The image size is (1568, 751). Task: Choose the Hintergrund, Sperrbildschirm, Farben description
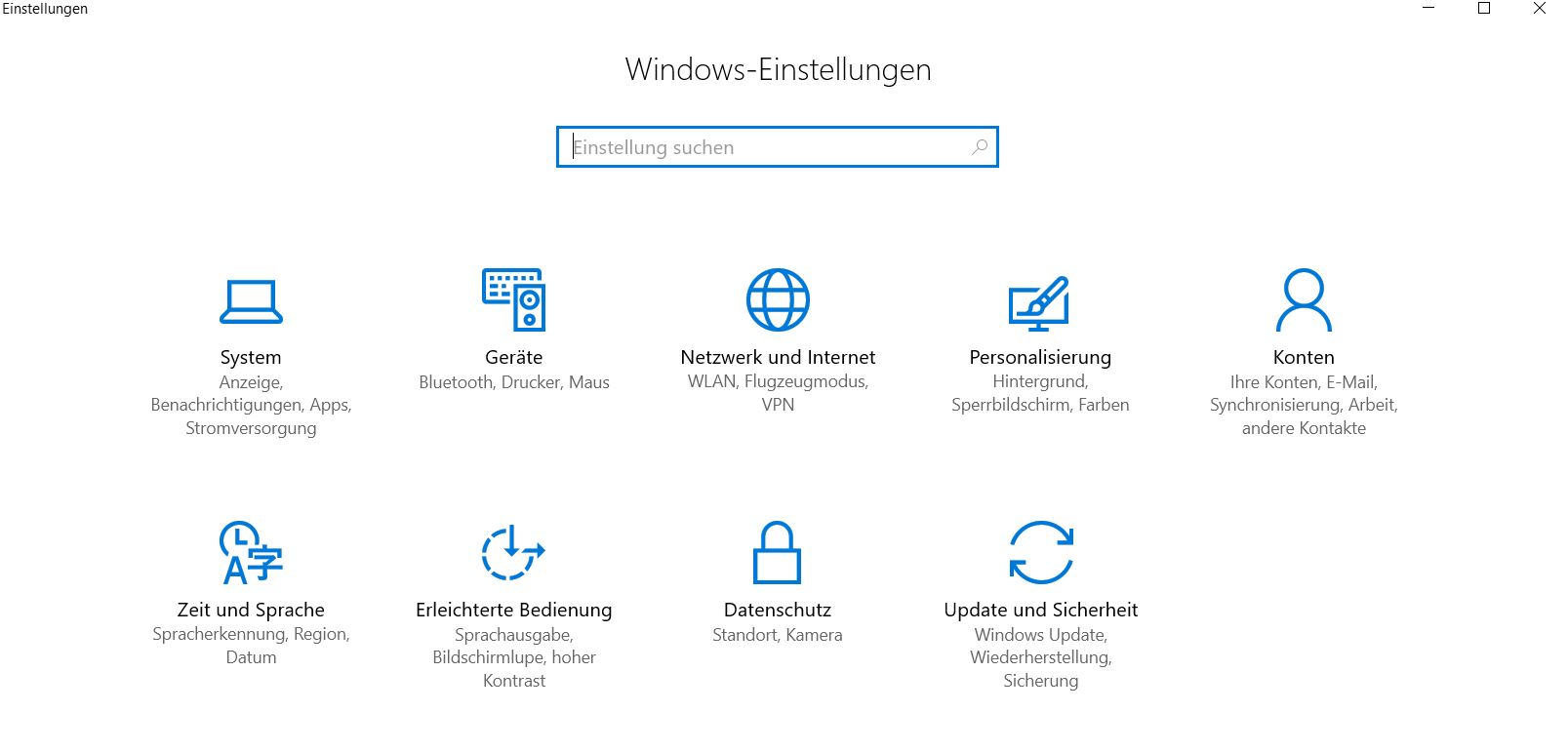coord(1040,393)
